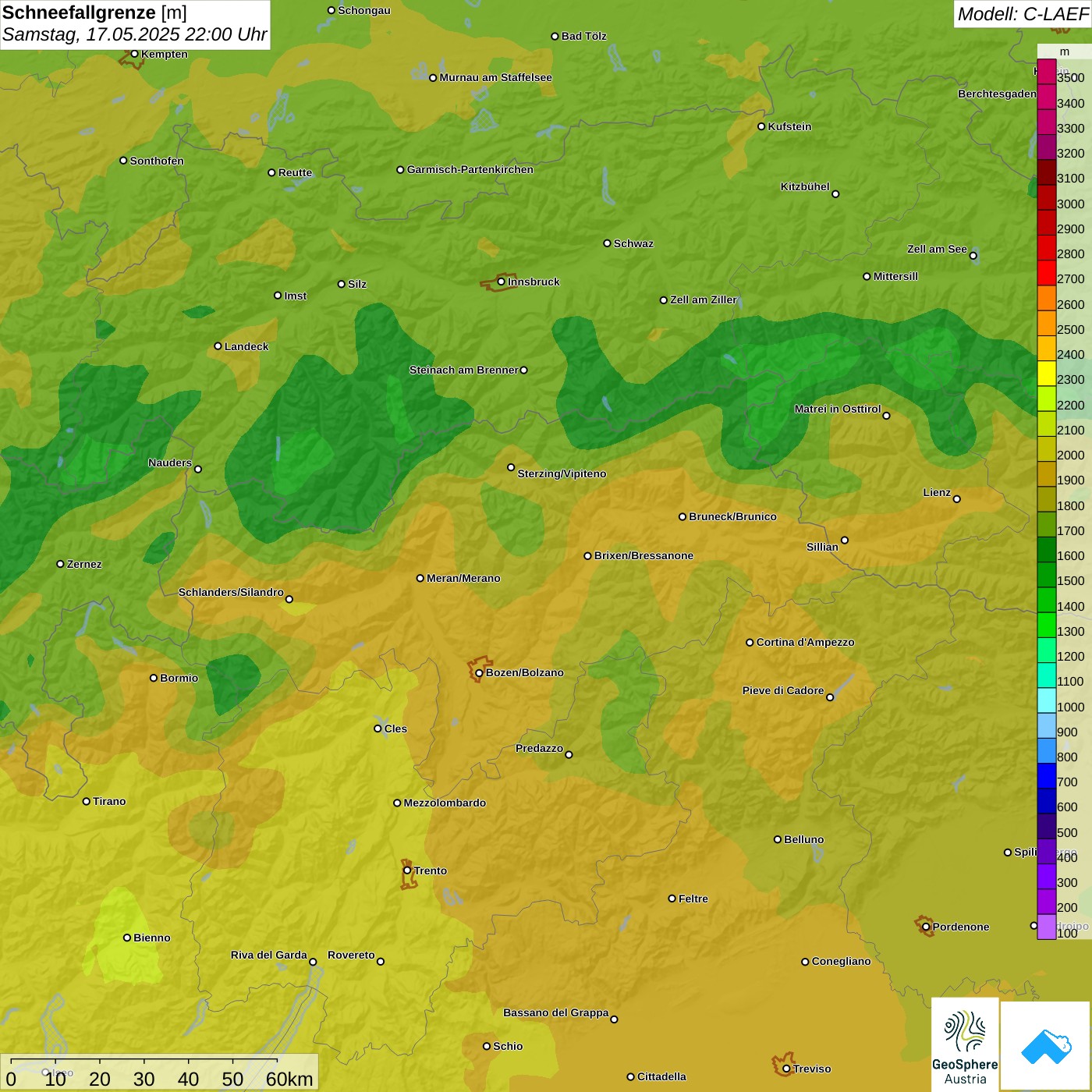
Task: Click the Garmisch-Partenkirchen label
Action: 470,169
